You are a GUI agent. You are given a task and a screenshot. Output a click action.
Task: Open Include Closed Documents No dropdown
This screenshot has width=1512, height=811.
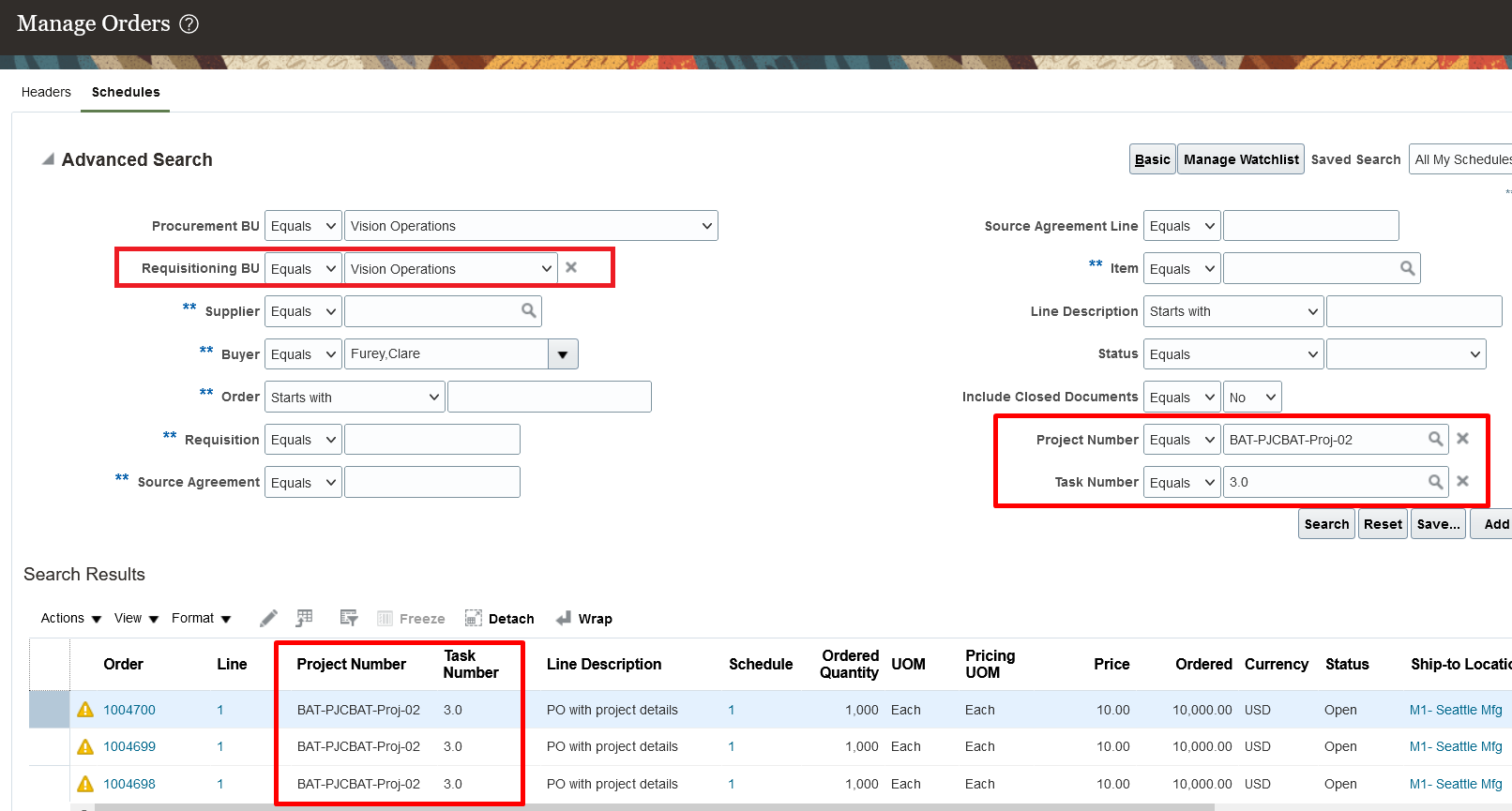point(1252,397)
